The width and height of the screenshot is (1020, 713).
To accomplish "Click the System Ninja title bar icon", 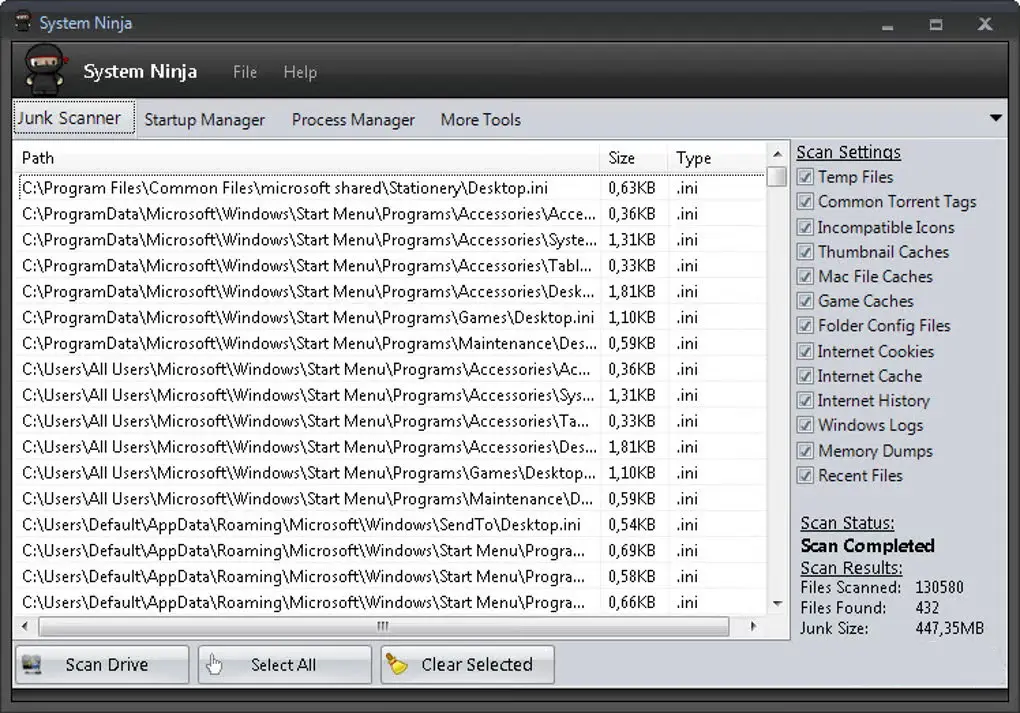I will click(22, 20).
